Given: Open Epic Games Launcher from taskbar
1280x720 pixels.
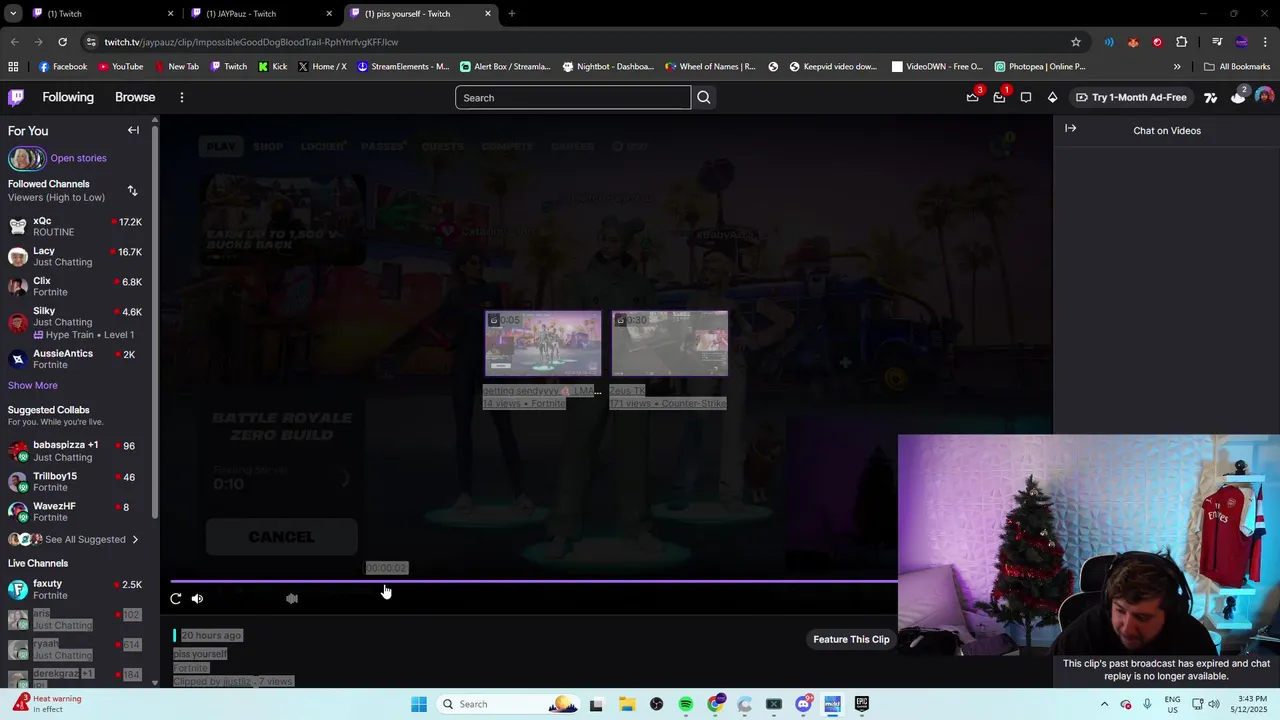Looking at the screenshot, I should coord(862,704).
